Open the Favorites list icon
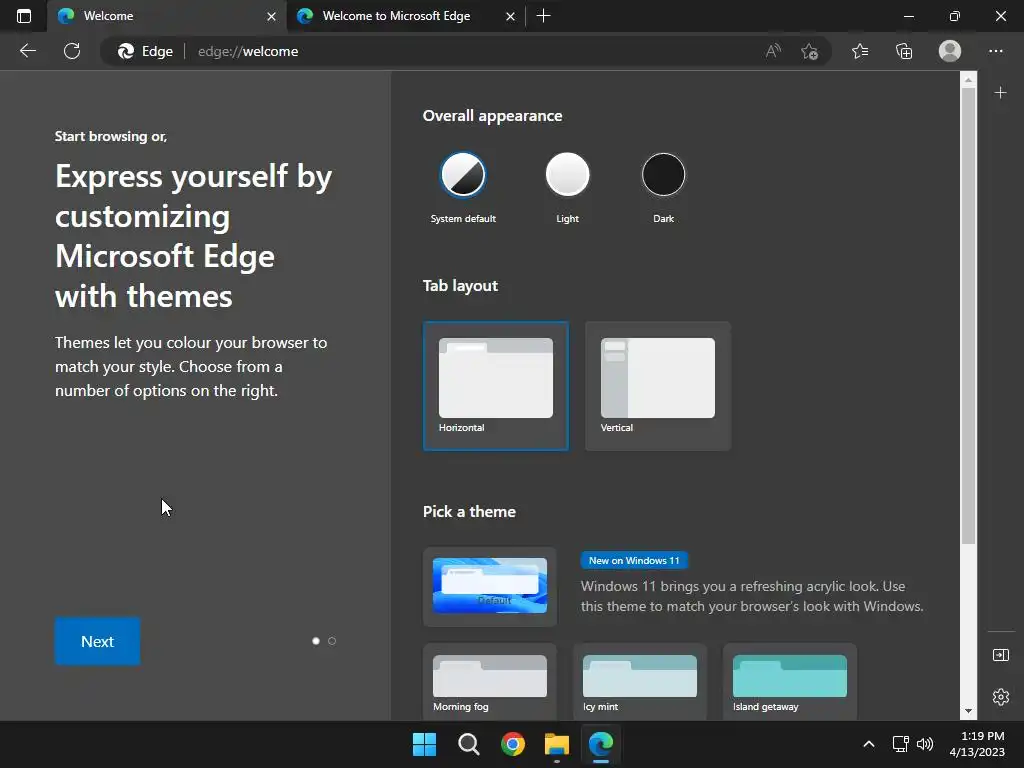The image size is (1024, 768). point(860,51)
